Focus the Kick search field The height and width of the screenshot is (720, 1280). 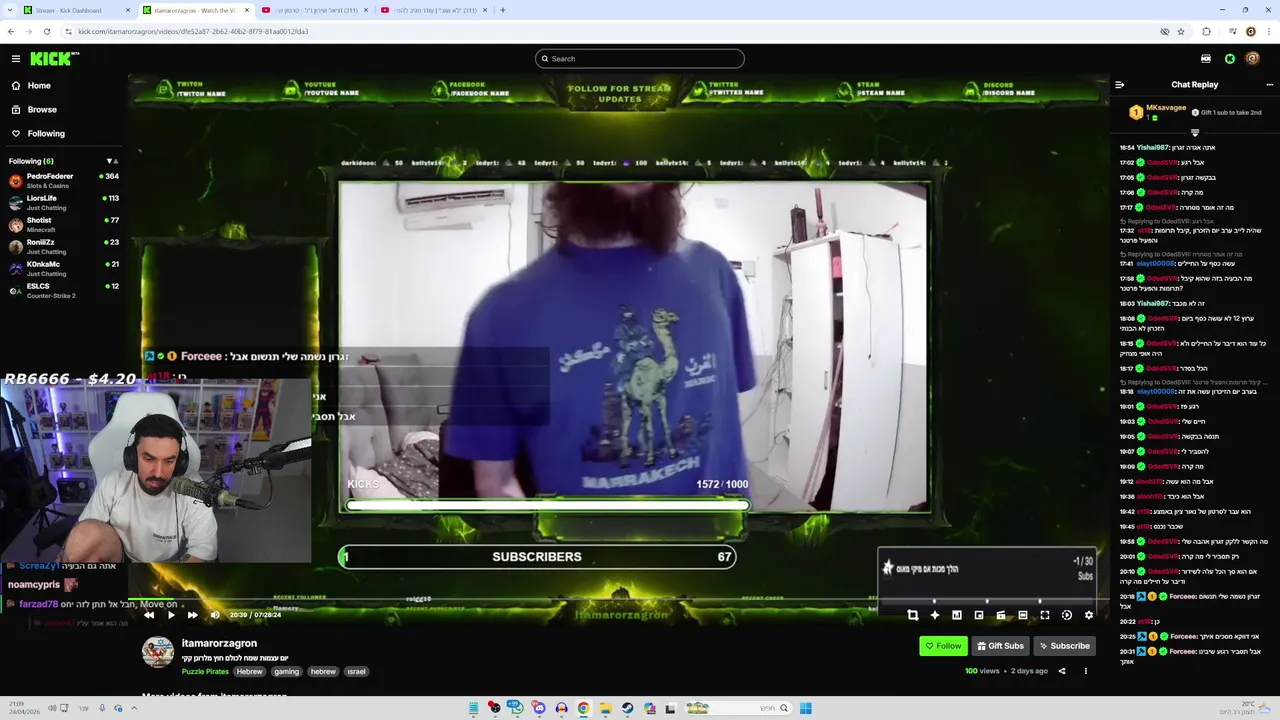coord(640,59)
